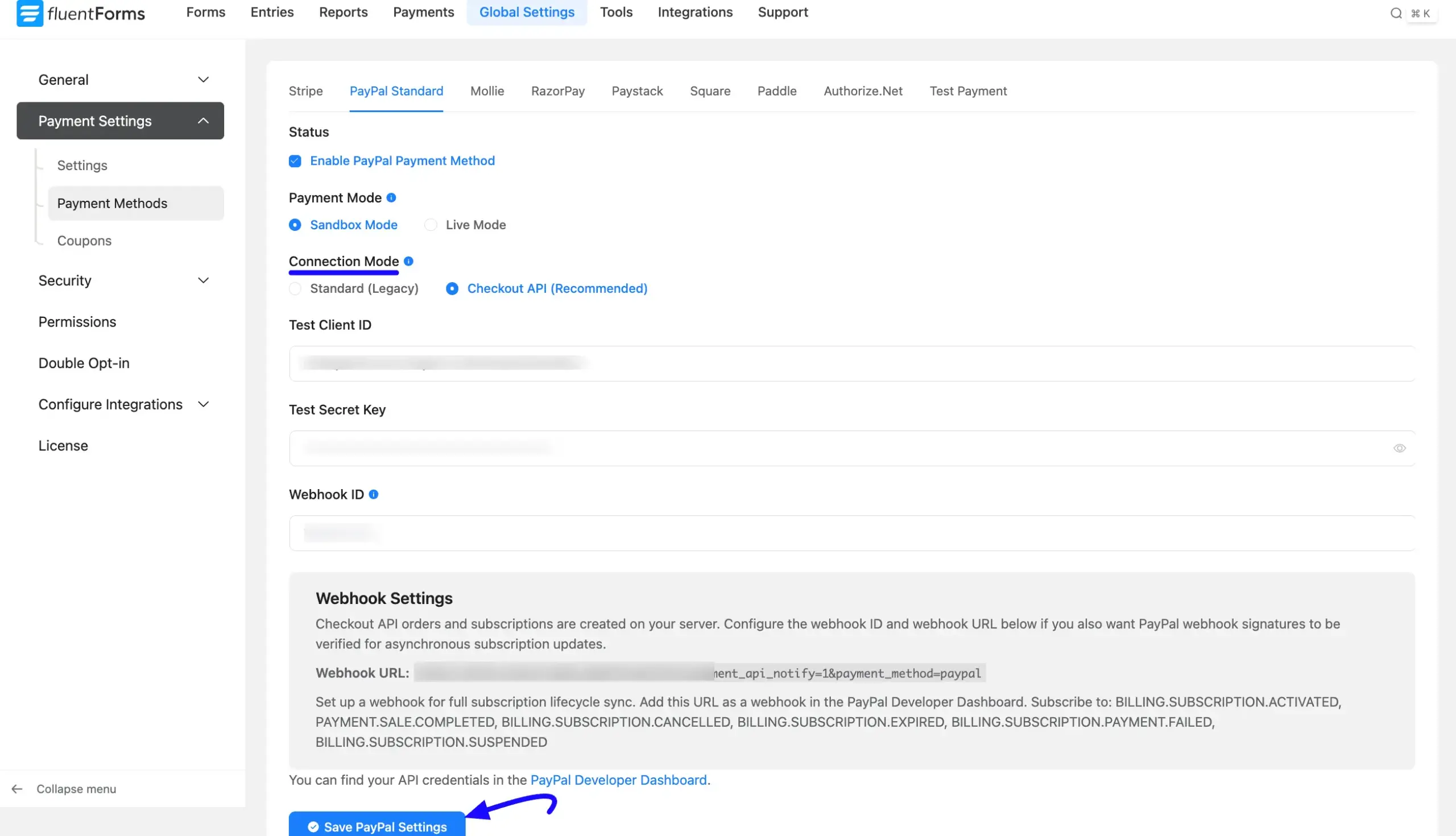
Task: Switch to the Test Payment tab
Action: [x=968, y=91]
